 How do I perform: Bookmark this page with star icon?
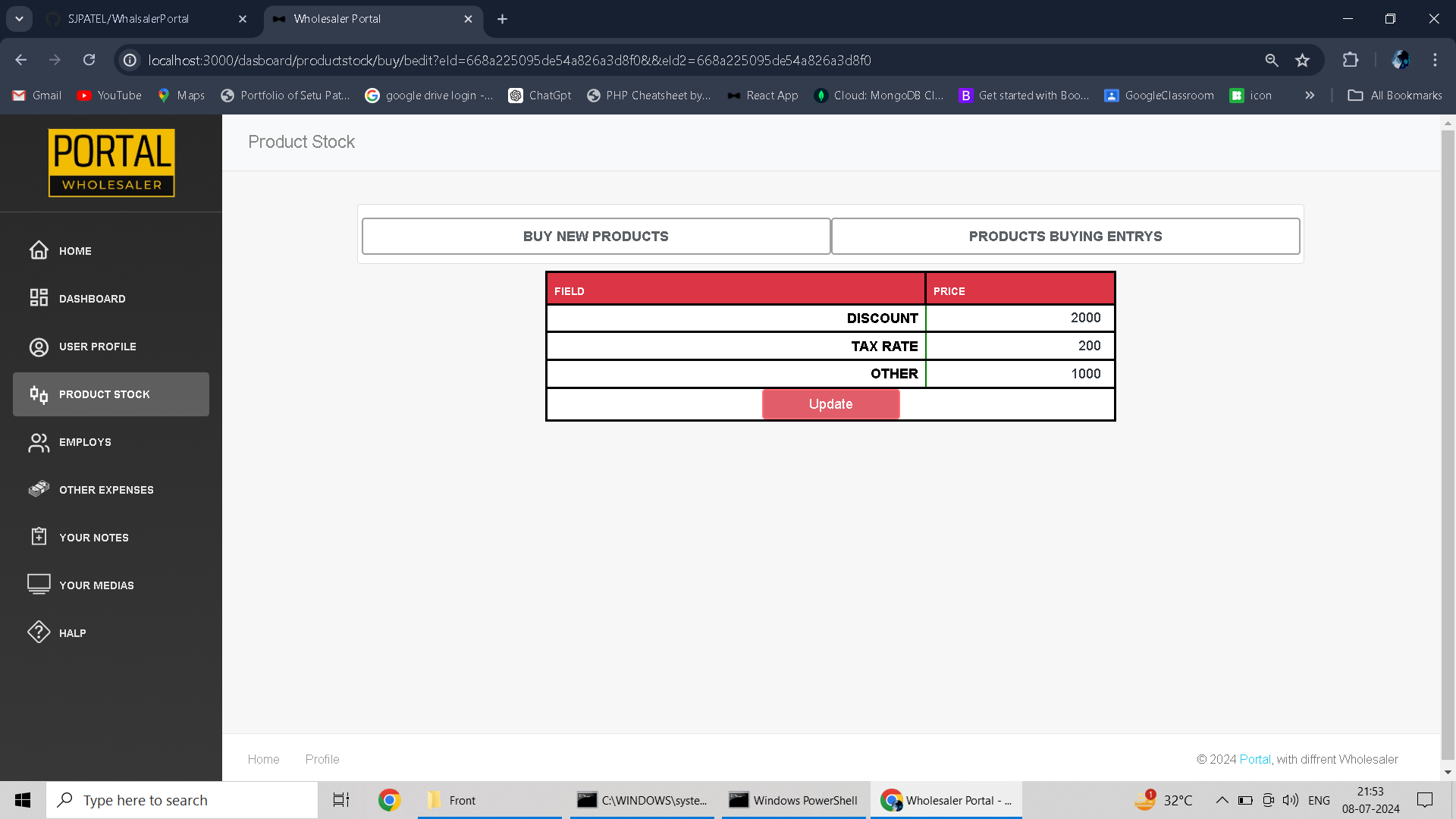1302,60
